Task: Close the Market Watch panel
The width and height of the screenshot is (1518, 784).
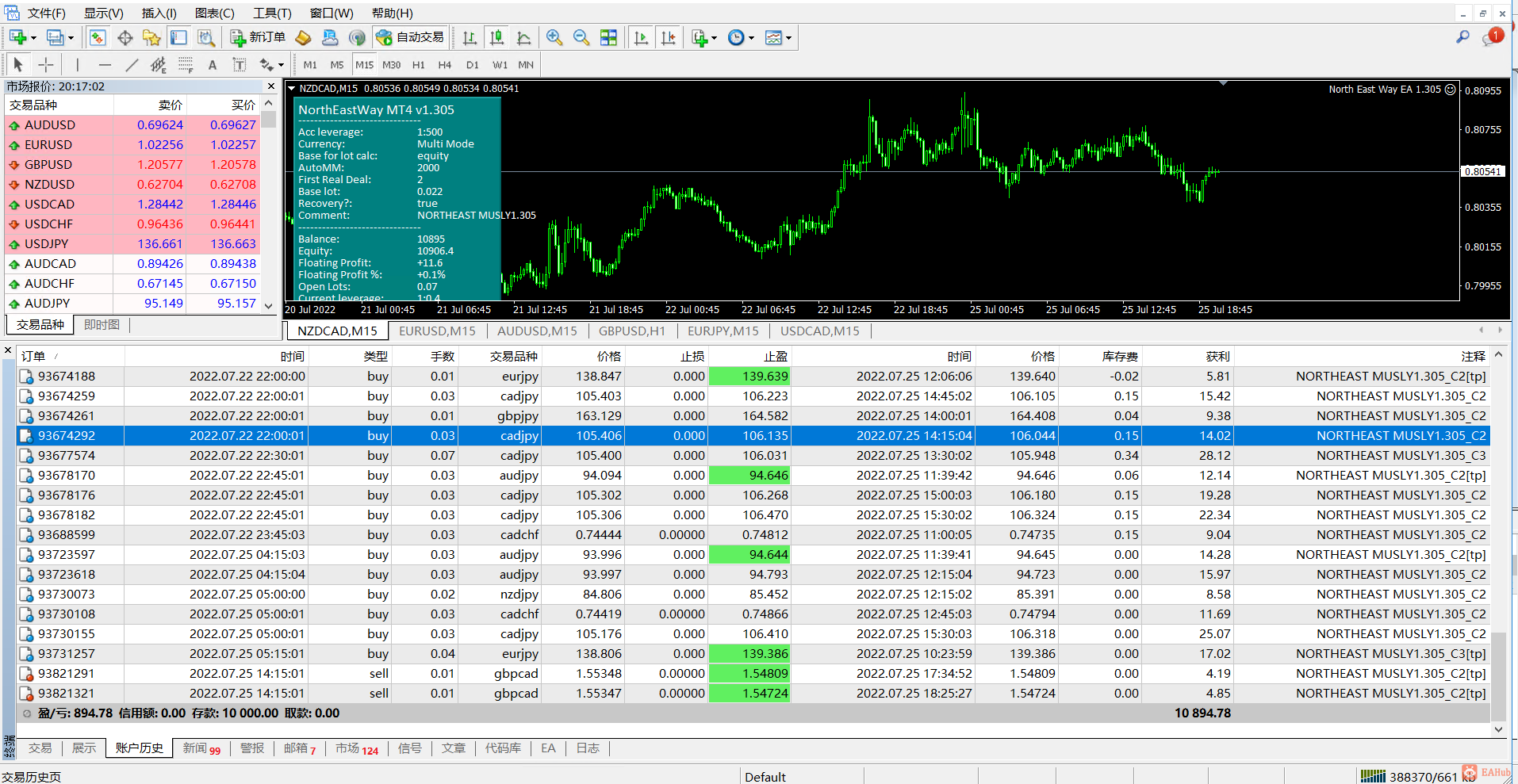Action: point(271,86)
